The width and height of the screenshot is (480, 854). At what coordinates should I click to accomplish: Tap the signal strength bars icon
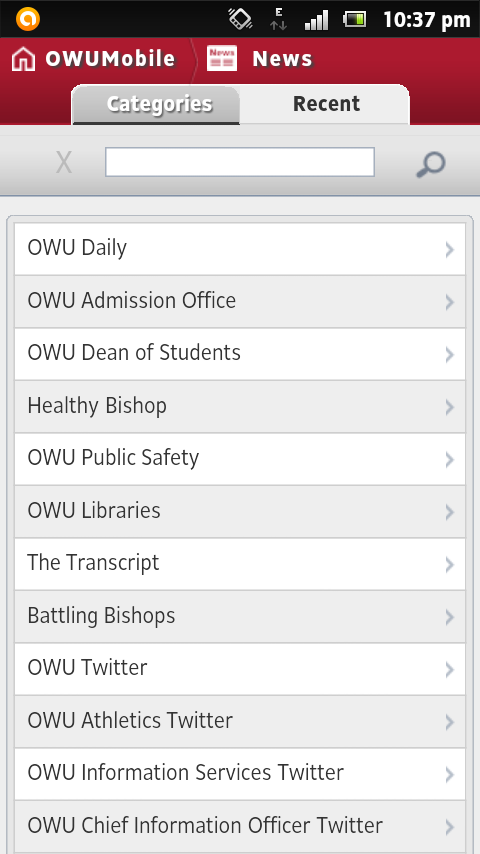click(x=316, y=20)
